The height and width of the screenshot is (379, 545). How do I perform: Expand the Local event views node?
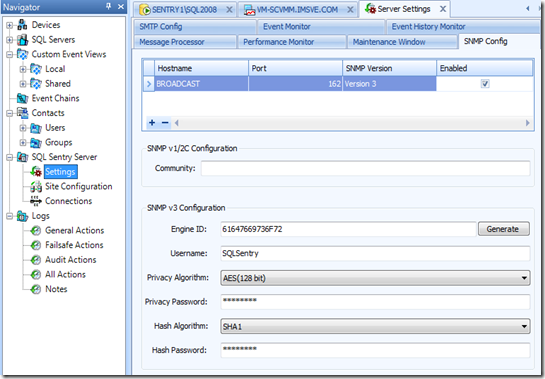(x=23, y=69)
